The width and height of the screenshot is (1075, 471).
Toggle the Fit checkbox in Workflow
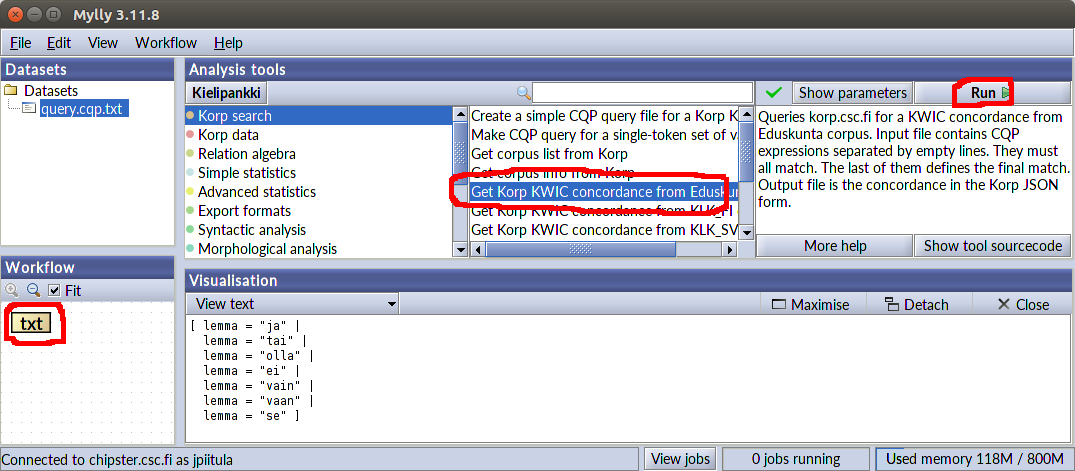pos(55,290)
